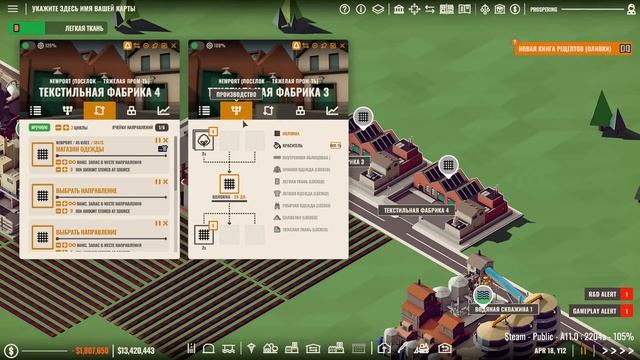Remove the first destination with its X
Viewport: 640px width, 360px height.
pyautogui.click(x=165, y=140)
